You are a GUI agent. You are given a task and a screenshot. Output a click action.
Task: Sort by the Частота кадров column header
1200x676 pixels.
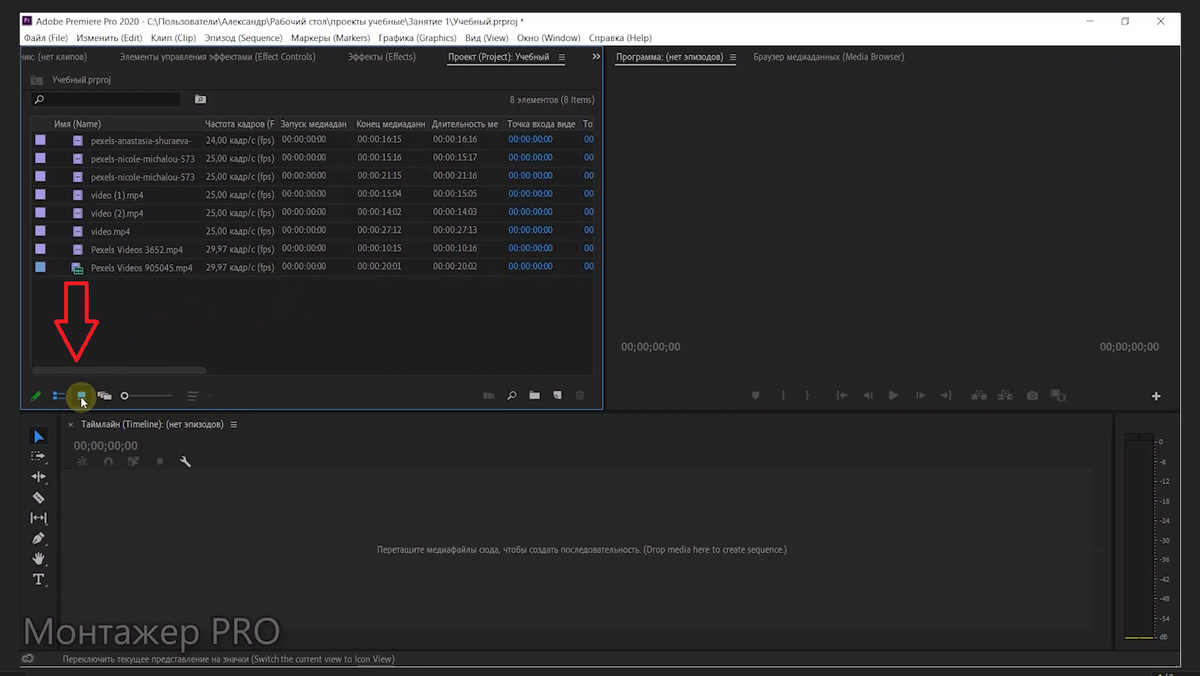pyautogui.click(x=240, y=124)
